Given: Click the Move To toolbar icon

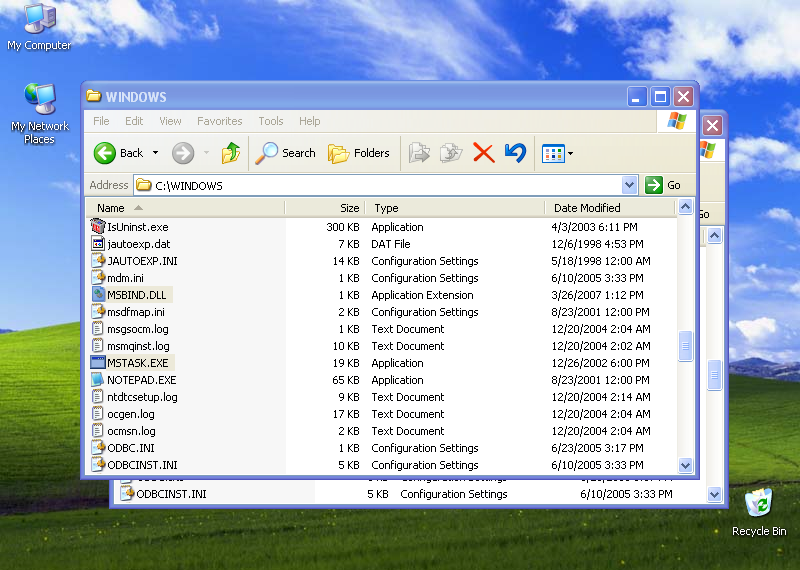Looking at the screenshot, I should (x=419, y=153).
